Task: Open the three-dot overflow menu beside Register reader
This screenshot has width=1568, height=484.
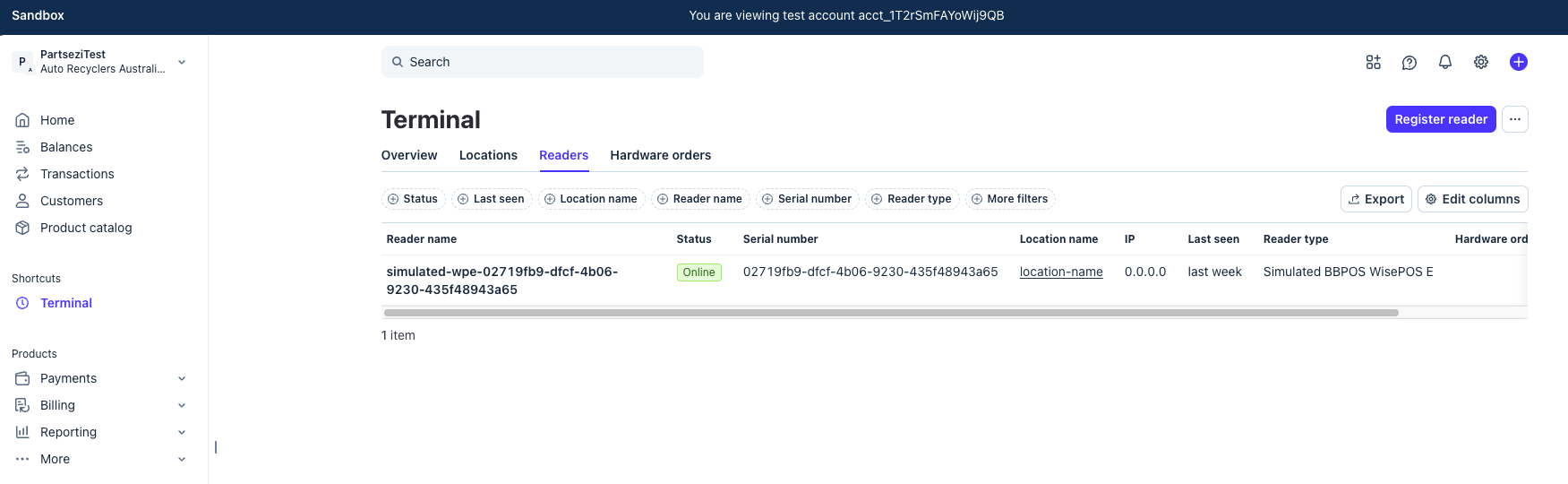Action: pos(1514,119)
